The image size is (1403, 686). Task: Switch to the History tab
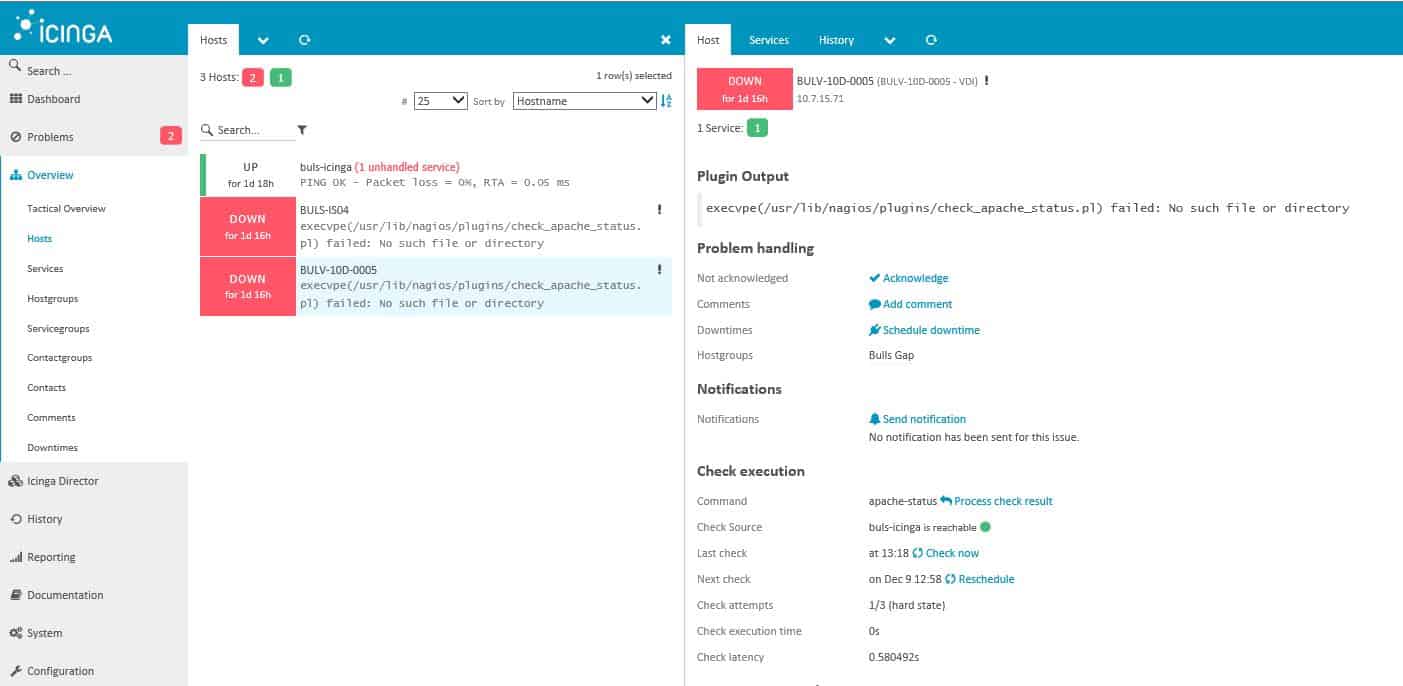tap(836, 40)
